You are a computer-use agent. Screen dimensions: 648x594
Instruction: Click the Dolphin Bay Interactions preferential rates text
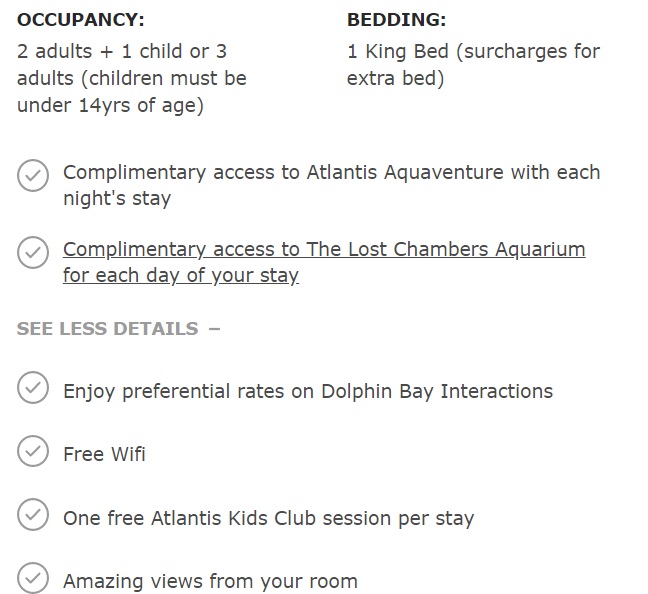pos(308,391)
